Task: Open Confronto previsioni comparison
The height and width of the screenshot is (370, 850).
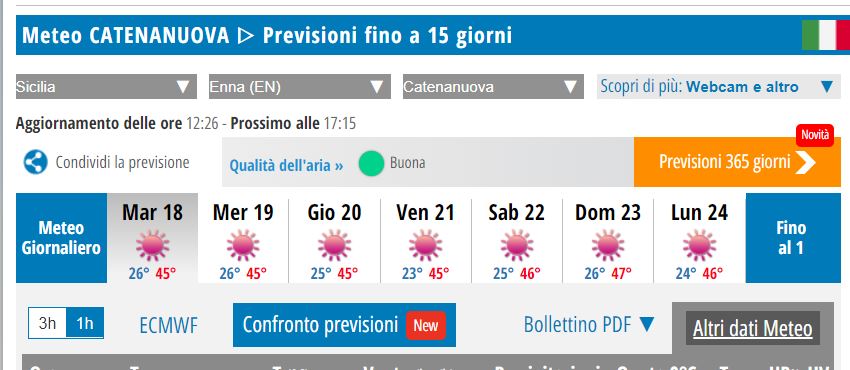Action: (344, 325)
